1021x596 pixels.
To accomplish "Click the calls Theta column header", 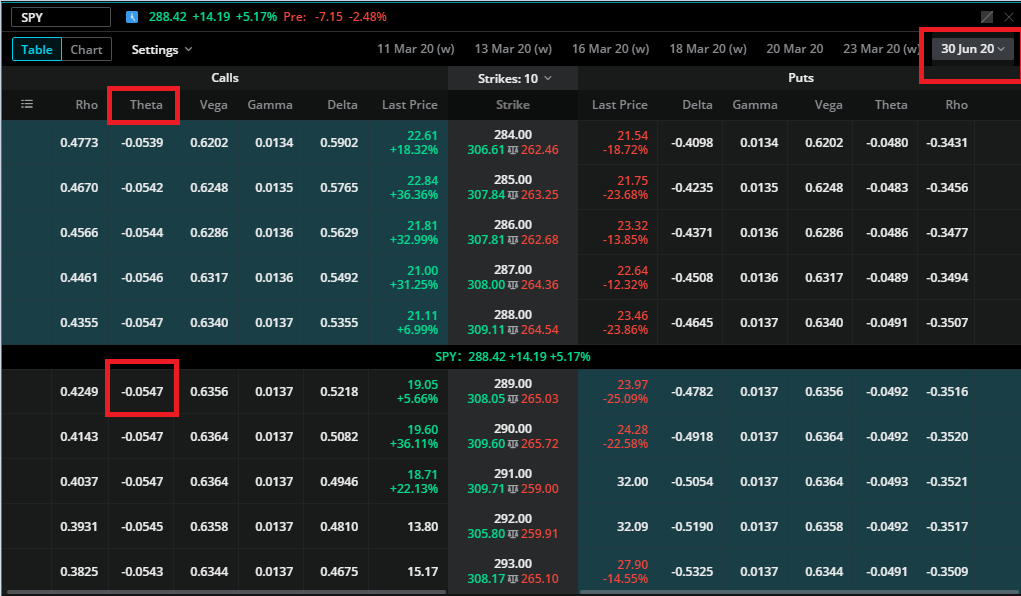I will pyautogui.click(x=146, y=105).
